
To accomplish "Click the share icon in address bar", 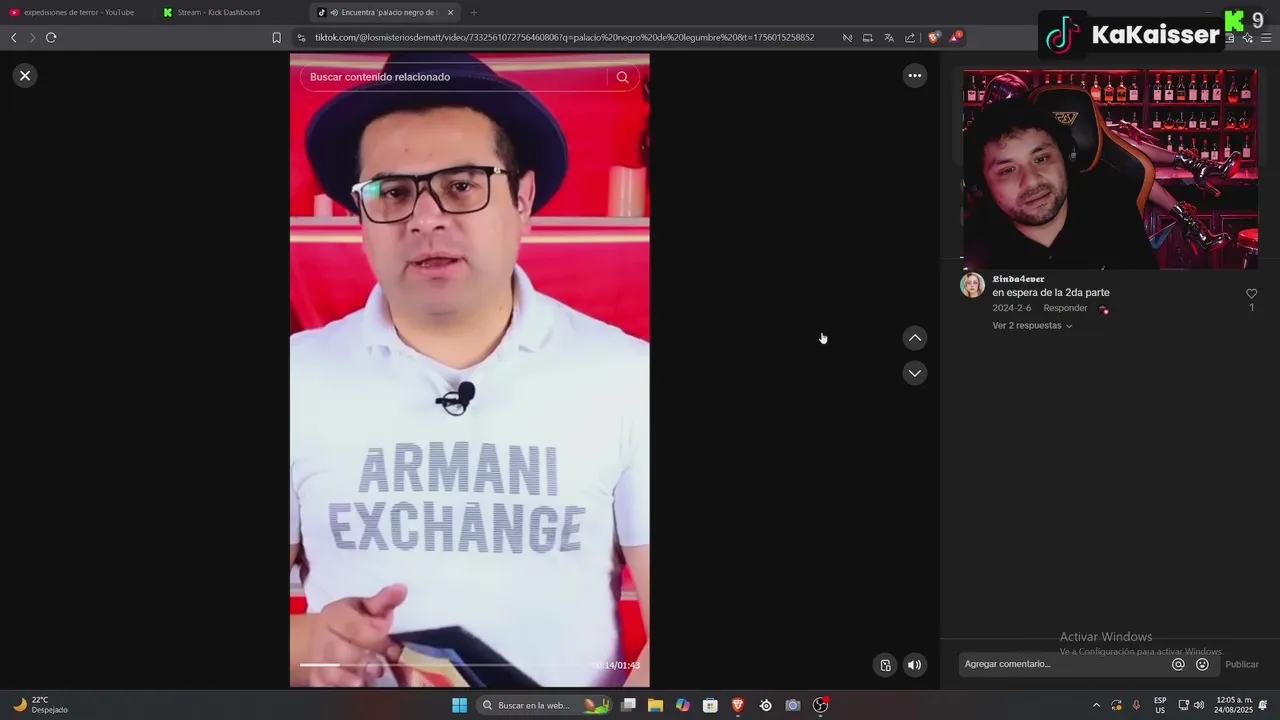I will (x=909, y=37).
